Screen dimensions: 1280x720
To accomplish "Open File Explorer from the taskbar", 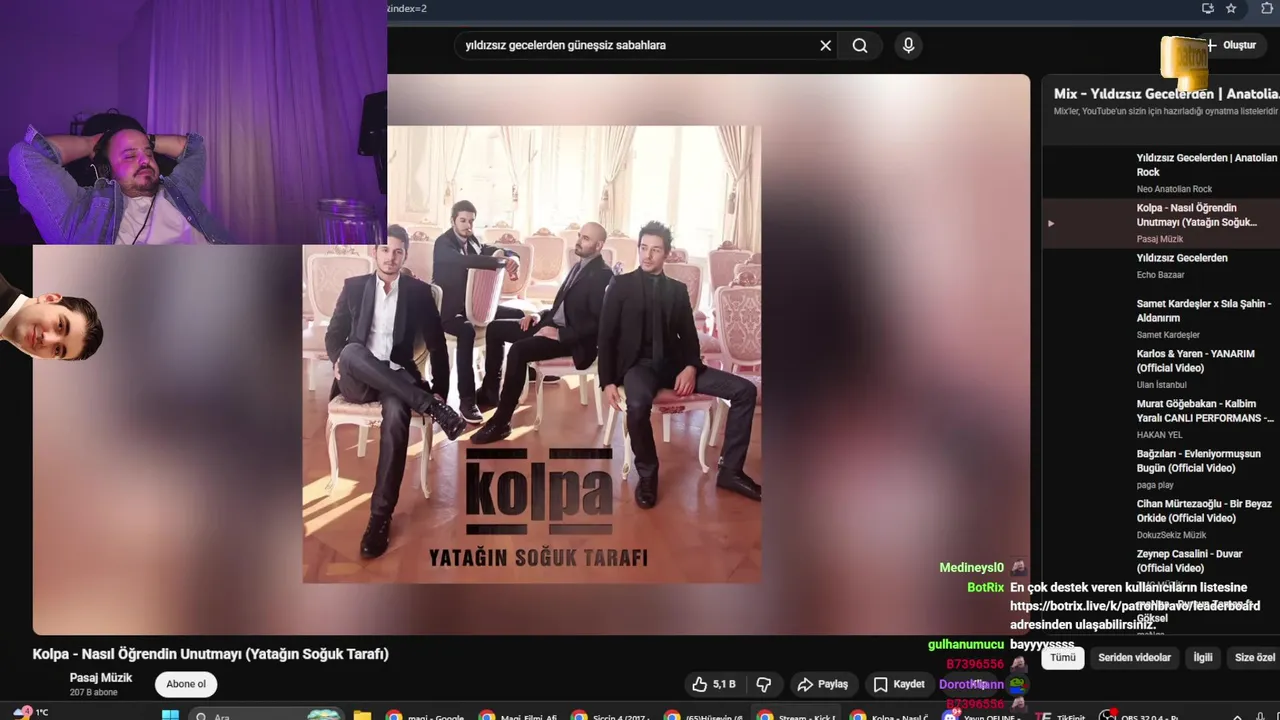I will coord(362,716).
